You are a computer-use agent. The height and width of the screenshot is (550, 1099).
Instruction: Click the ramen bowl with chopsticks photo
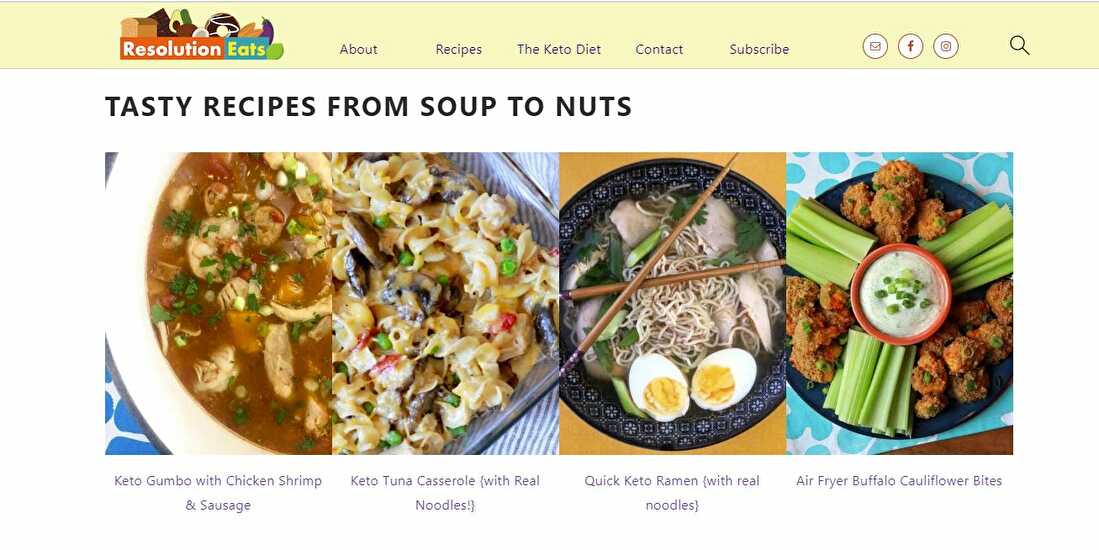tap(672, 303)
